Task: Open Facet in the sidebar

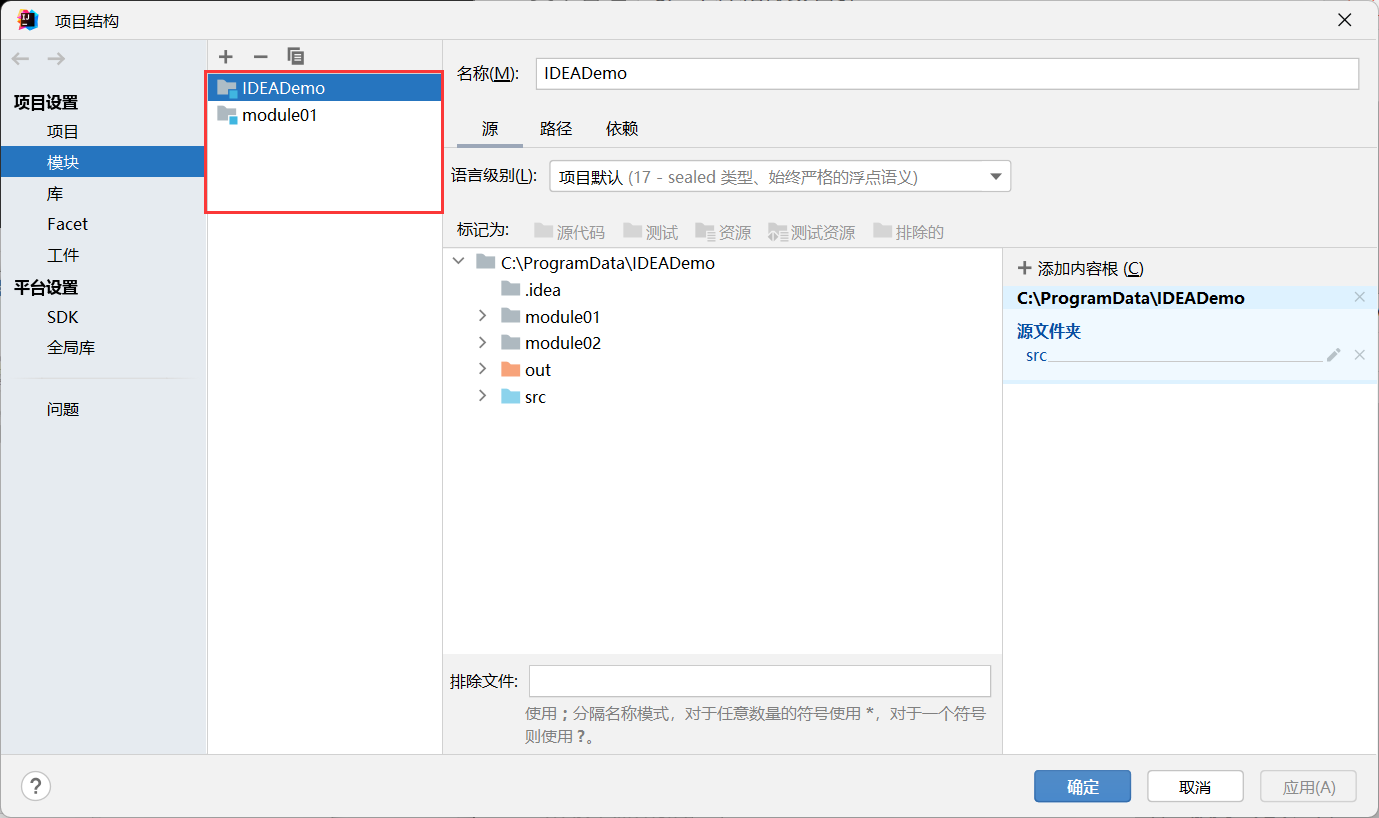Action: pyautogui.click(x=67, y=224)
